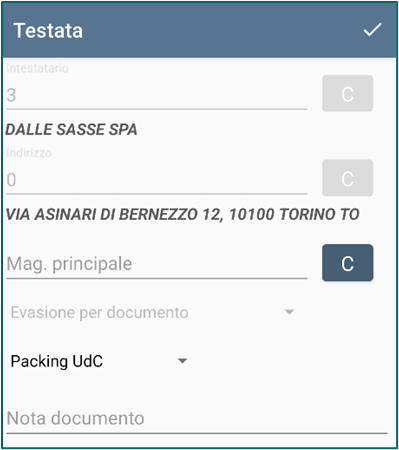Expand the arrow next to Evasione per documento
Viewport: 399px width, 450px height.
(x=289, y=312)
